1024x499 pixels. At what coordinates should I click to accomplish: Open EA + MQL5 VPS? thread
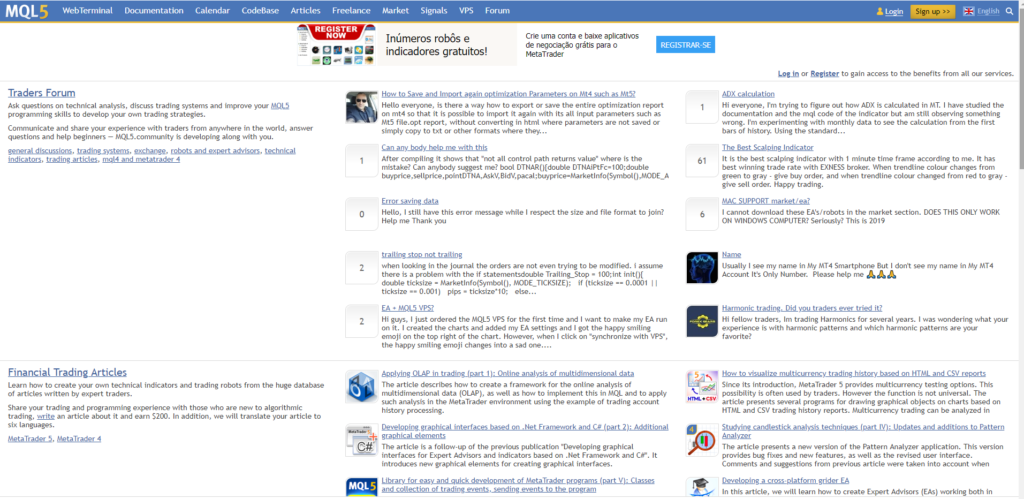pyautogui.click(x=408, y=308)
